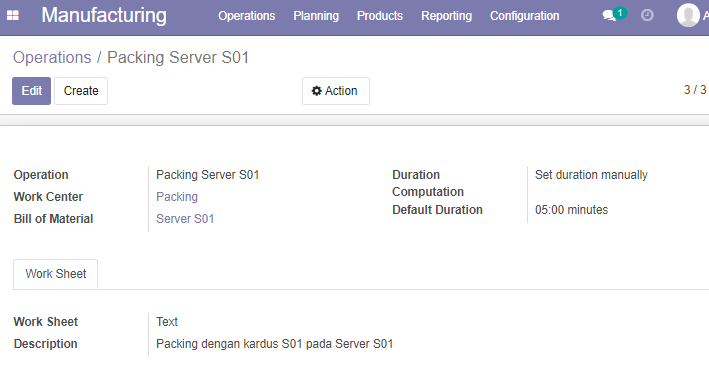Open the Action dropdown button
This screenshot has width=709, height=369.
pos(336,91)
